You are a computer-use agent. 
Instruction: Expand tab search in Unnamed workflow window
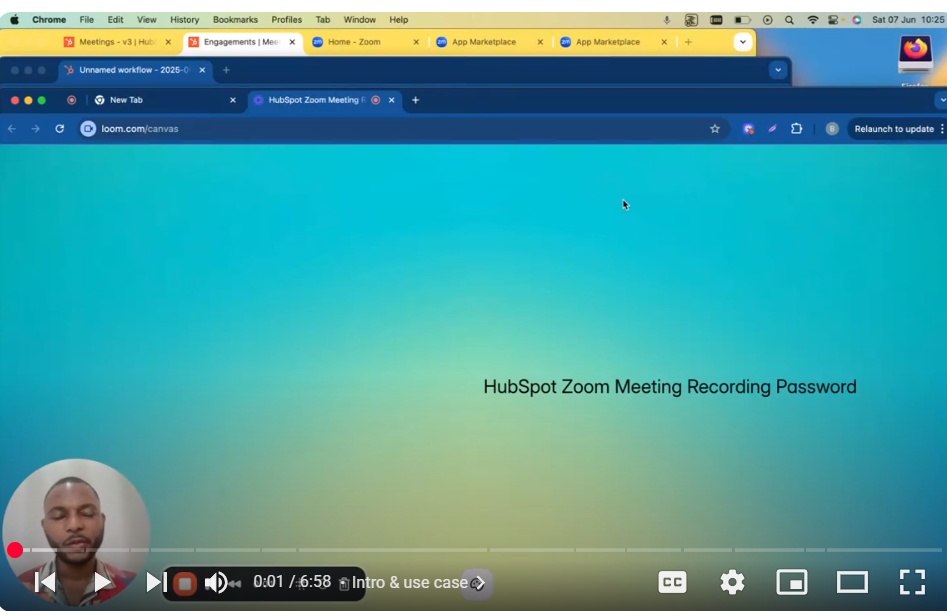point(778,70)
